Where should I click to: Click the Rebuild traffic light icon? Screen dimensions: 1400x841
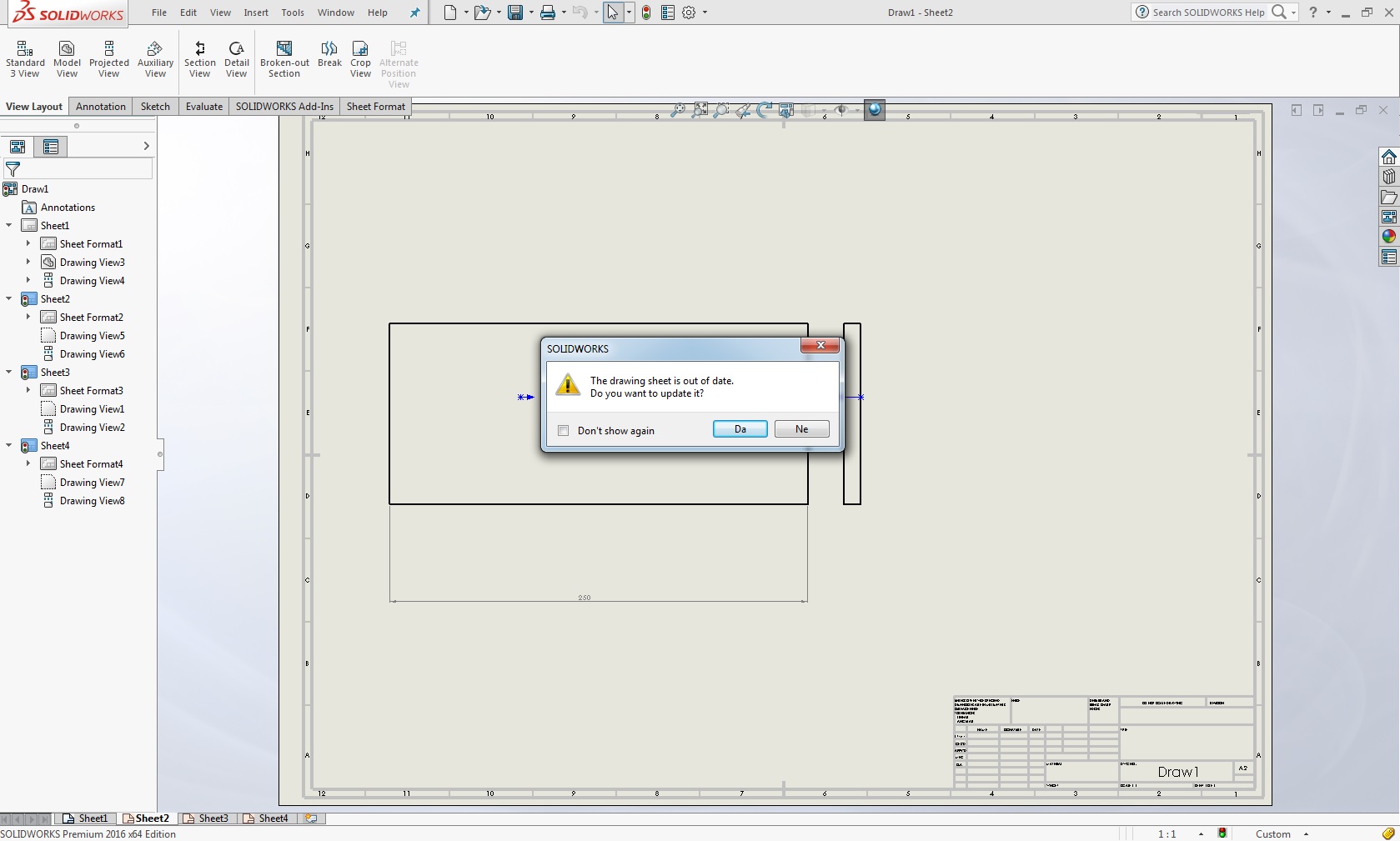click(x=646, y=13)
